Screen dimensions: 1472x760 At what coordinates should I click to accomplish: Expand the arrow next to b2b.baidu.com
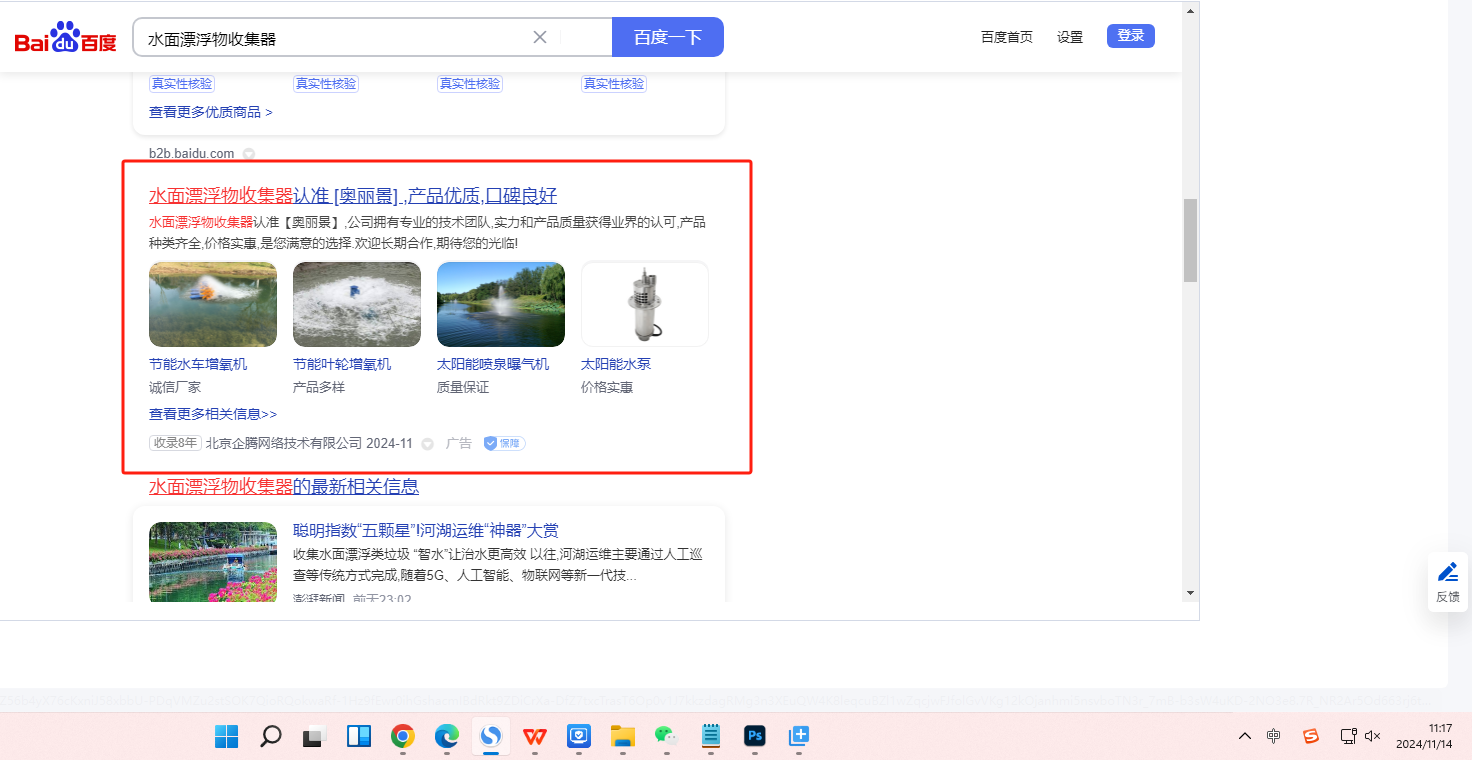tap(249, 154)
